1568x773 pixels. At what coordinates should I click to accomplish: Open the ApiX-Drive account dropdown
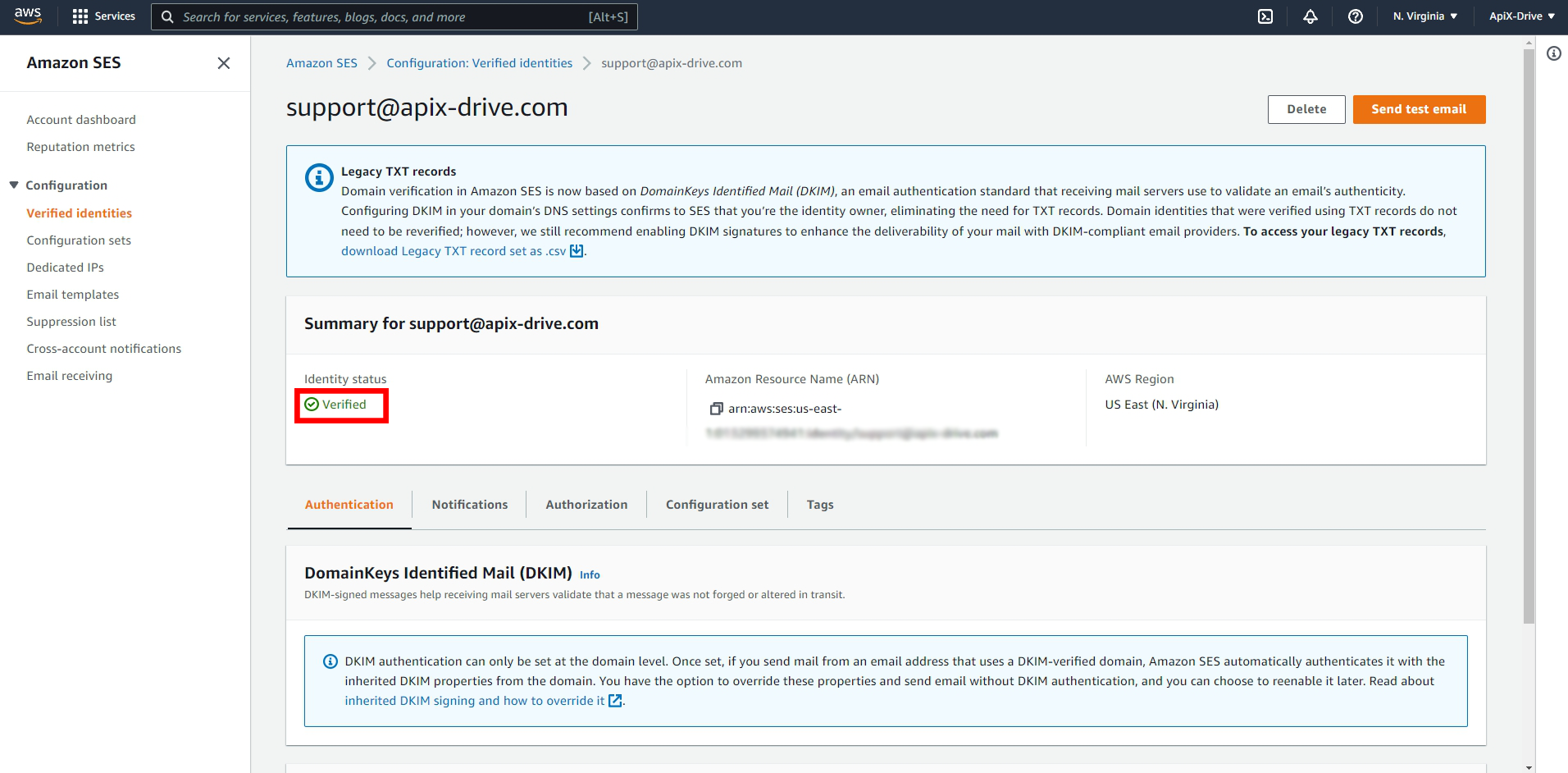pos(1522,16)
